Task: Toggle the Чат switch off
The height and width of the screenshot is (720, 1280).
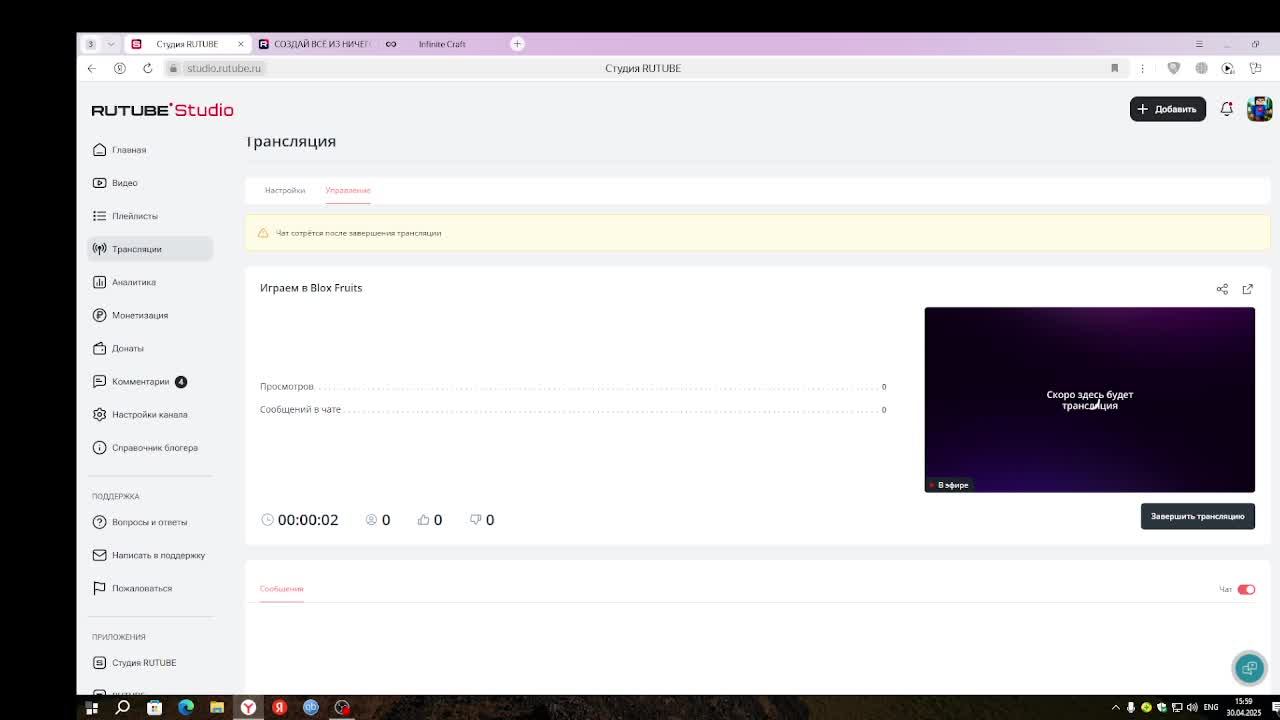Action: 1246,589
